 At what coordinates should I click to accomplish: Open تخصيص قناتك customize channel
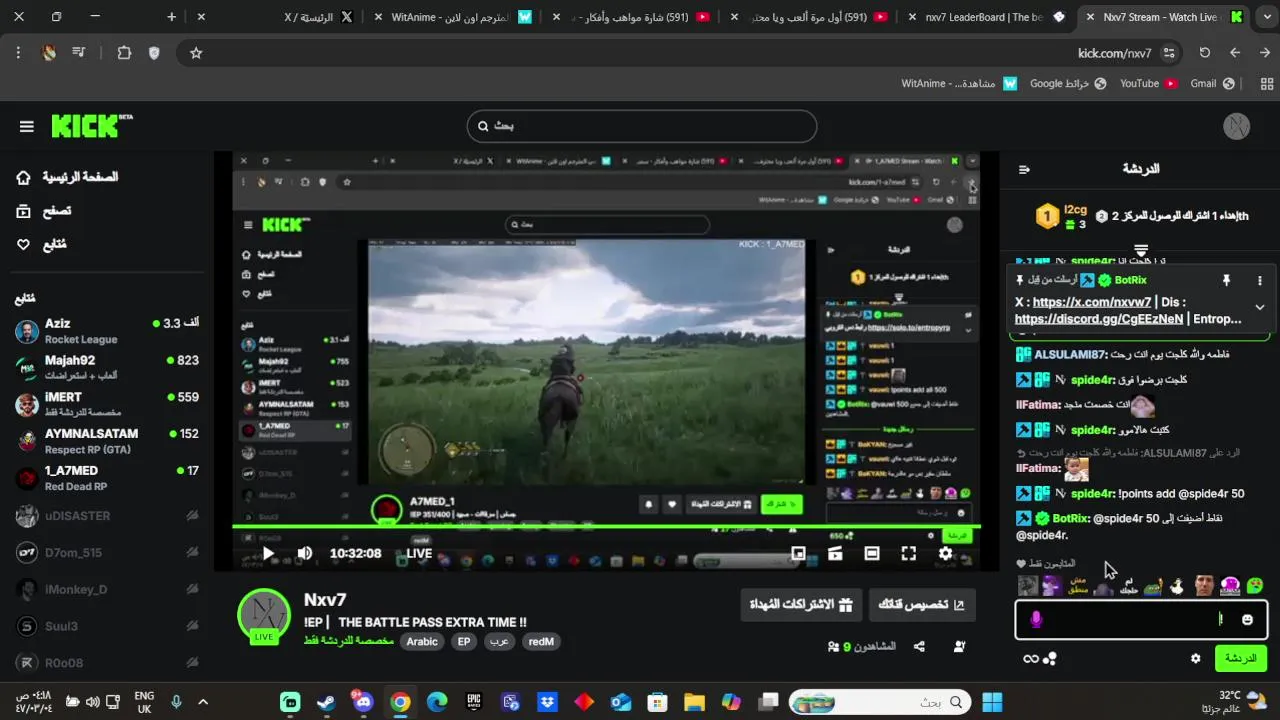pyautogui.click(x=922, y=604)
